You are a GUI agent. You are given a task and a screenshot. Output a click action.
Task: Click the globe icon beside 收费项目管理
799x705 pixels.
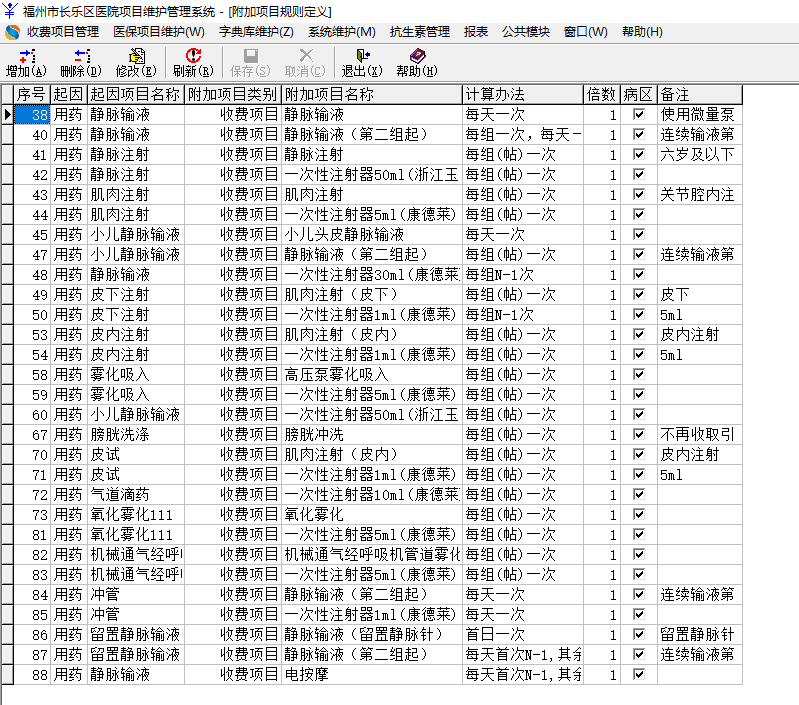click(12, 32)
